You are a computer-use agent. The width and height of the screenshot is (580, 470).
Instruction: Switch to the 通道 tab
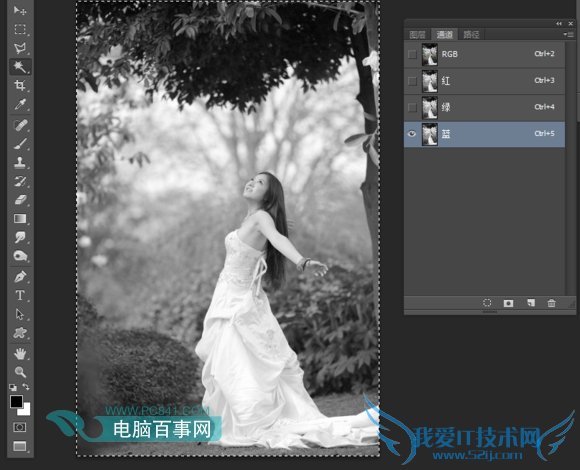pos(444,34)
